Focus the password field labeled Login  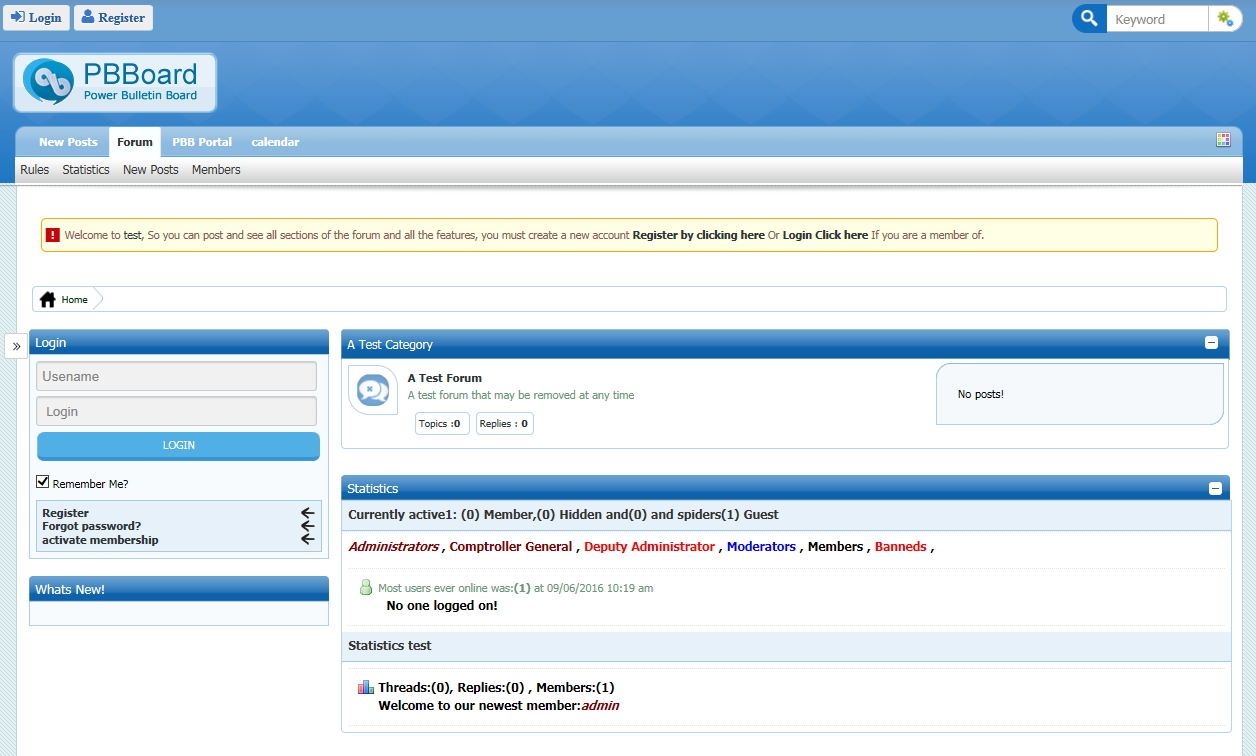177,411
